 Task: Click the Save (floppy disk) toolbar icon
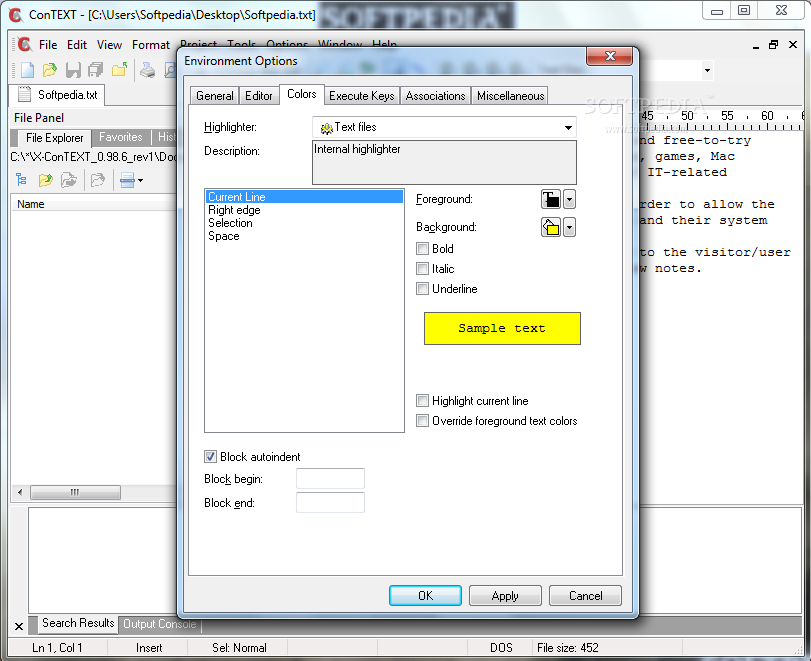tap(73, 70)
